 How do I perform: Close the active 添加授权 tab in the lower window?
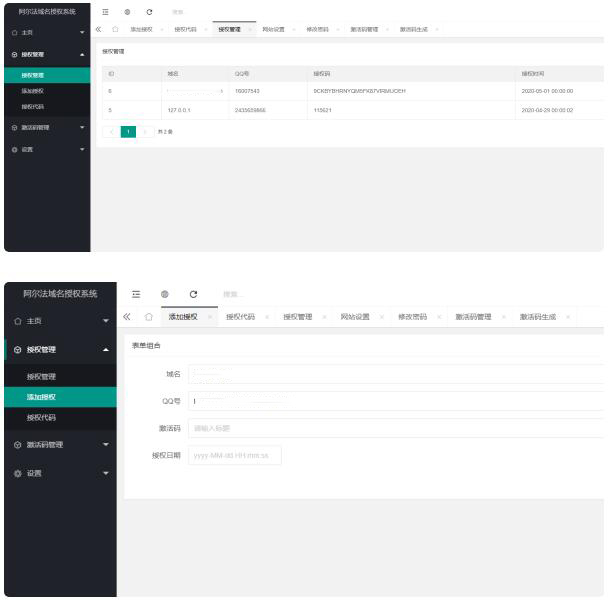[x=210, y=317]
